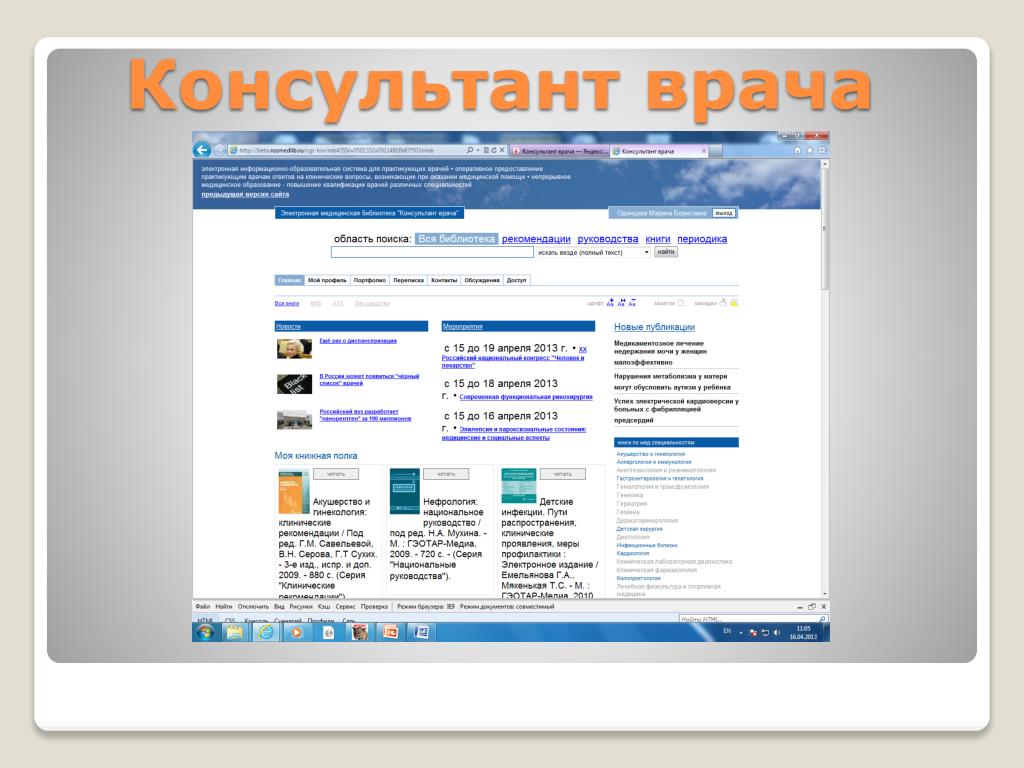Open Моя книжная полка link
This screenshot has width=1024, height=768.
tap(316, 456)
